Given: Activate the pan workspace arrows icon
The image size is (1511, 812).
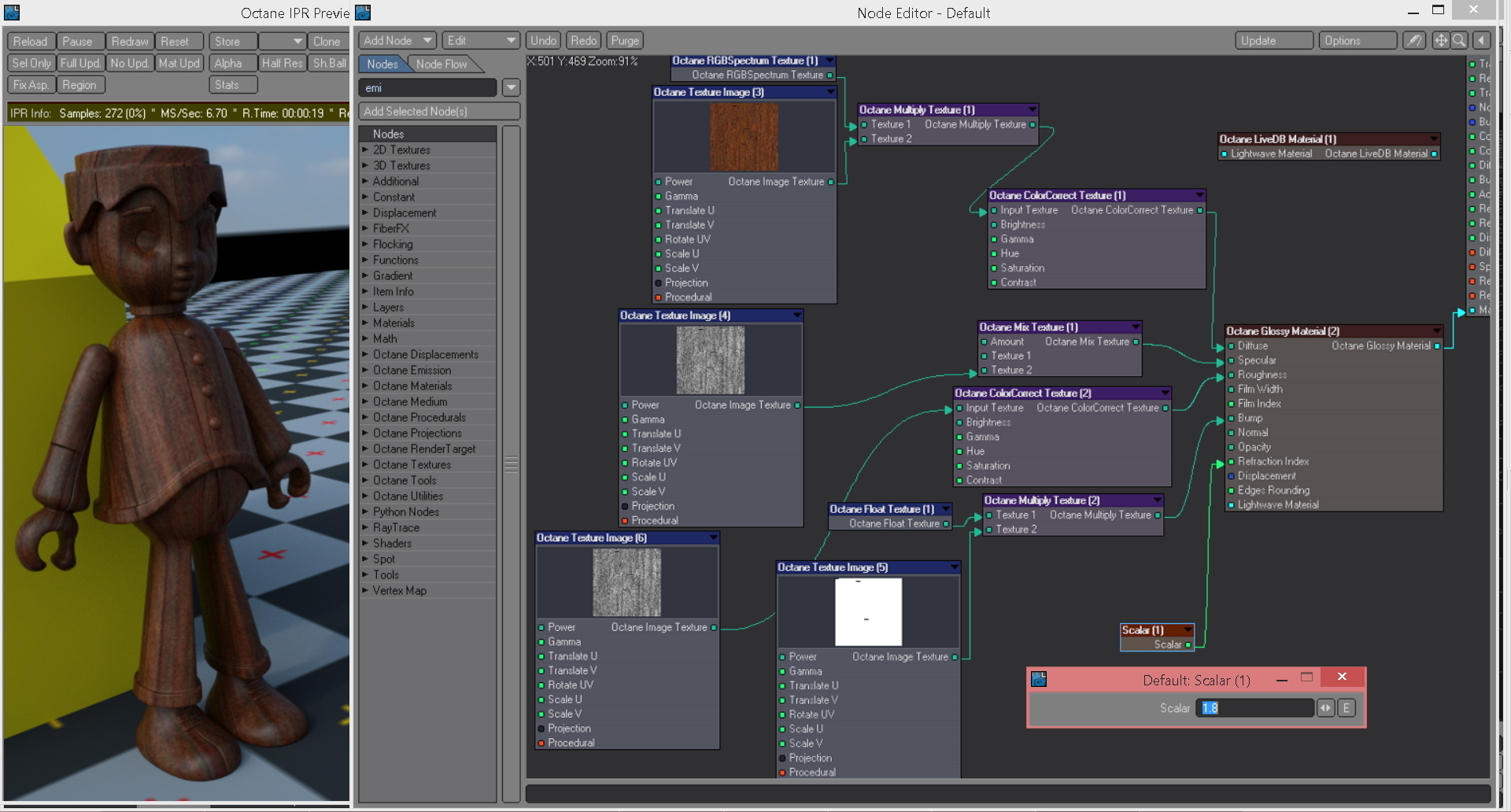Looking at the screenshot, I should click(x=1440, y=40).
